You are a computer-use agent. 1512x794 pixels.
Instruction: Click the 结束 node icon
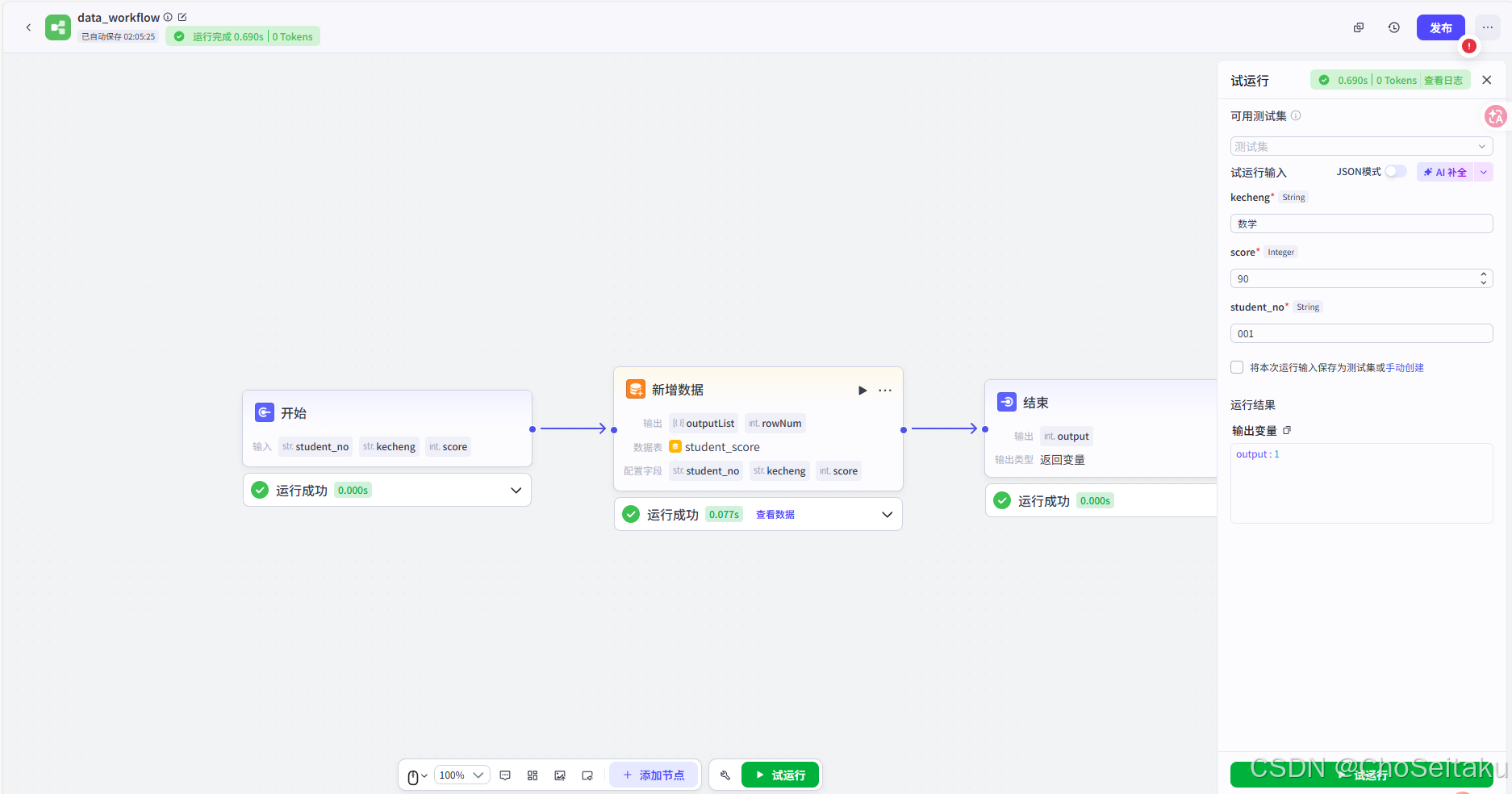click(x=1007, y=402)
